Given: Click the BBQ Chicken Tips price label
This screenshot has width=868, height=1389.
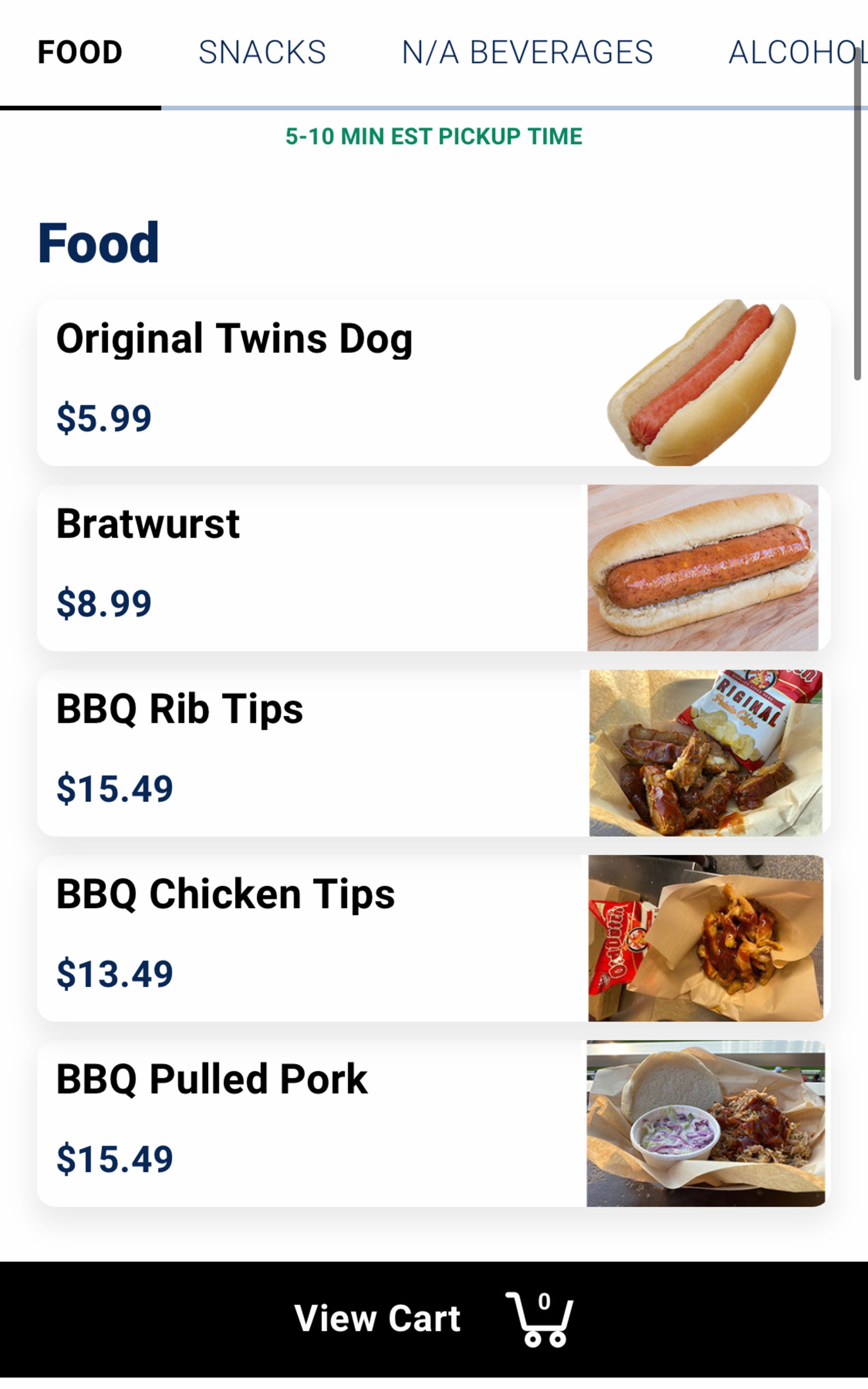Looking at the screenshot, I should coord(115,972).
